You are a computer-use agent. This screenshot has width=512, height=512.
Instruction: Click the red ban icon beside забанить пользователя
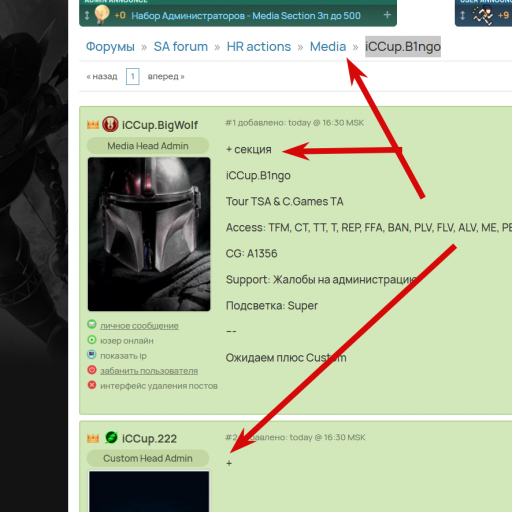click(92, 370)
